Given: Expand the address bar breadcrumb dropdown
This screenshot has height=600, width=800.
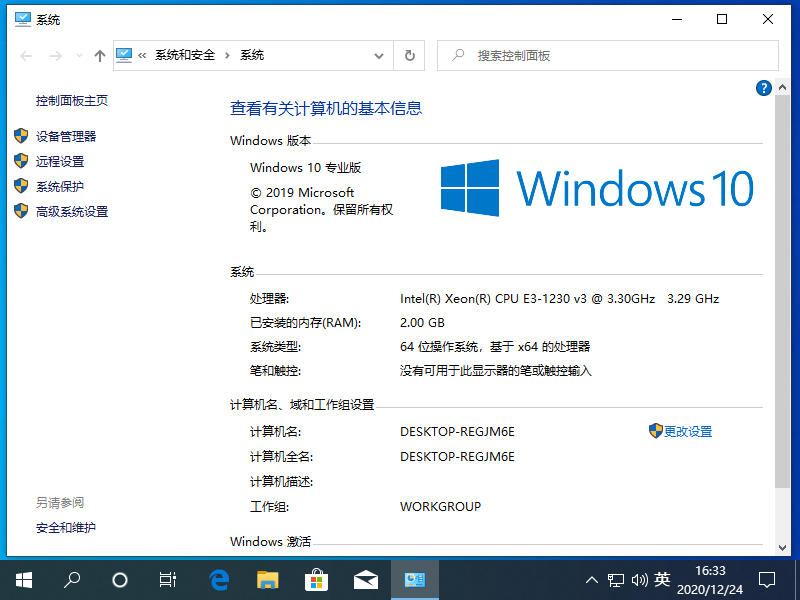Looking at the screenshot, I should point(379,55).
